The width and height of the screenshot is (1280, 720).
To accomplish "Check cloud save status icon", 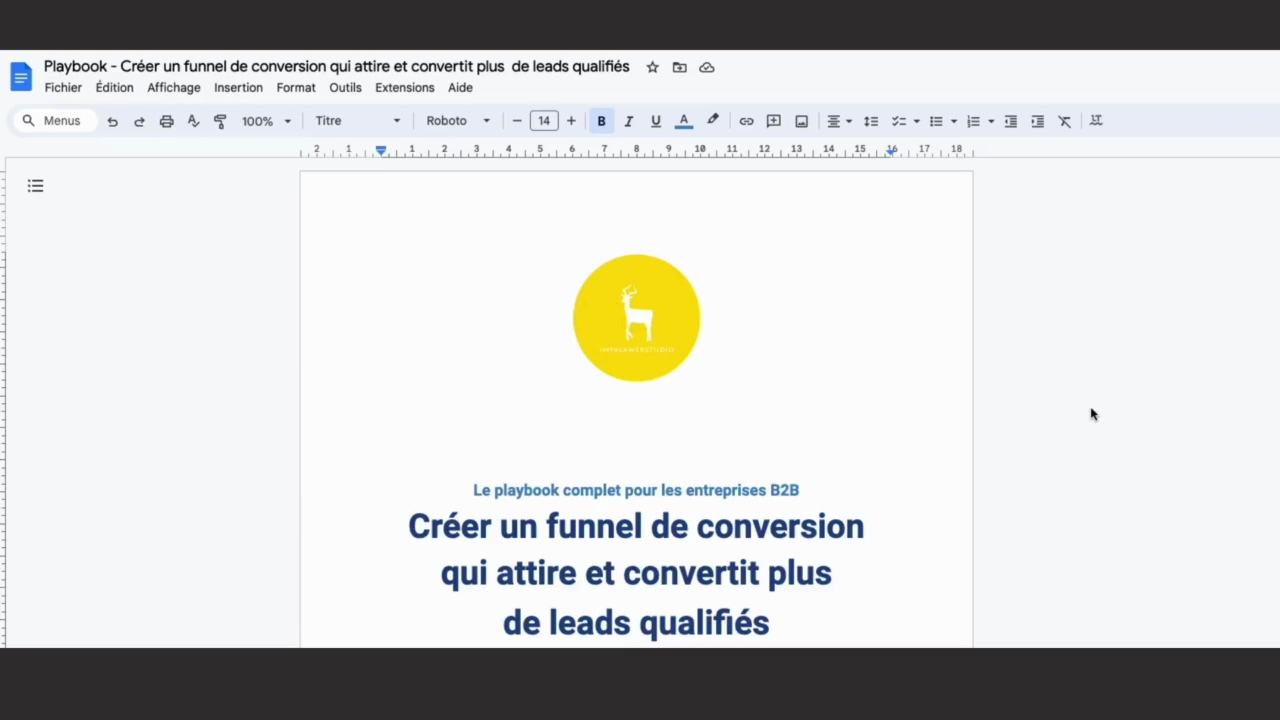I will (x=707, y=67).
